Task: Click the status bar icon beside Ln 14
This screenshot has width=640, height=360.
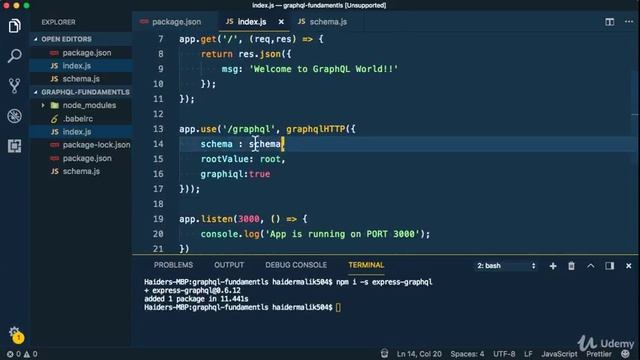Action: pos(384,354)
